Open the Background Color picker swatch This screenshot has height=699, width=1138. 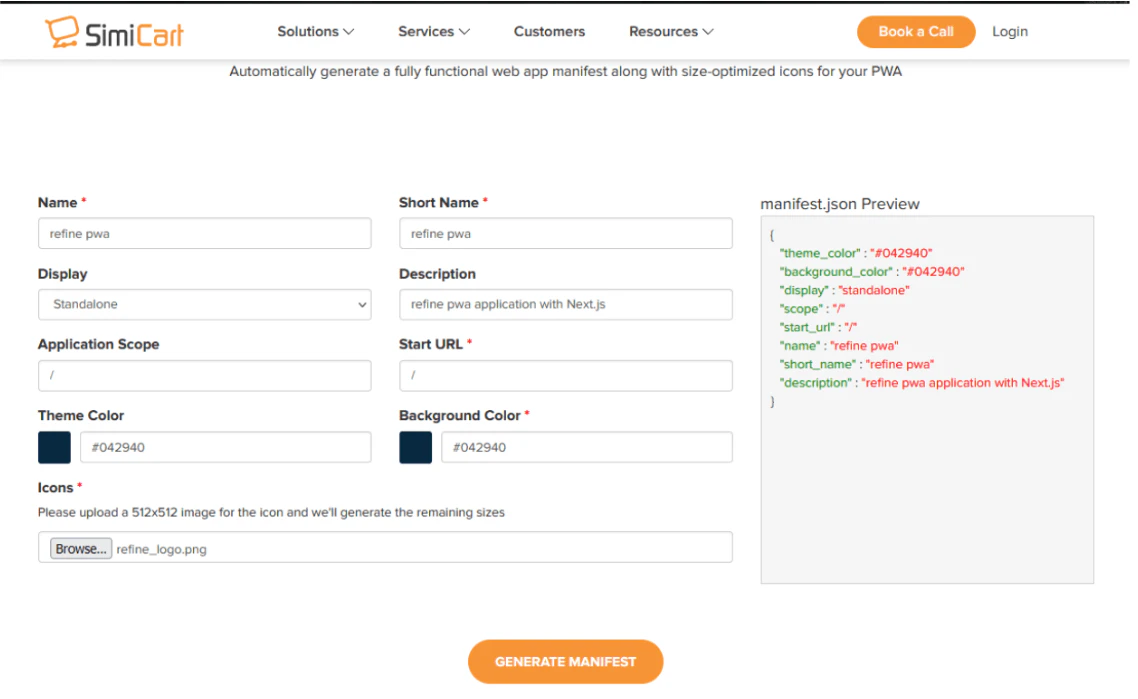tap(416, 447)
